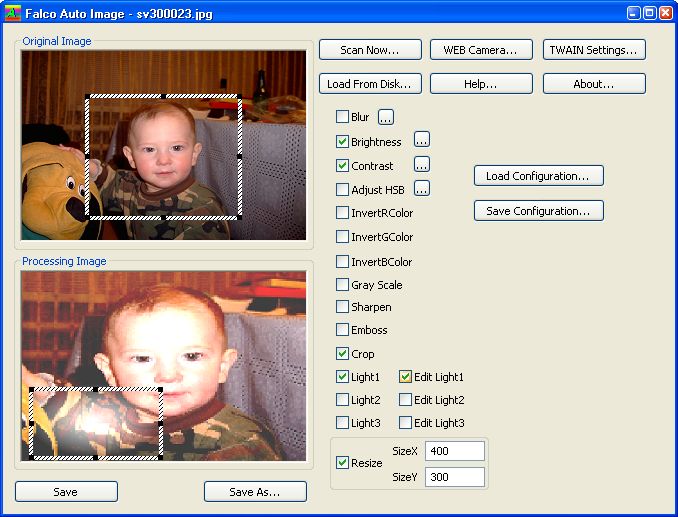The width and height of the screenshot is (678, 517).
Task: Click the SizeX input field
Action: pyautogui.click(x=455, y=451)
